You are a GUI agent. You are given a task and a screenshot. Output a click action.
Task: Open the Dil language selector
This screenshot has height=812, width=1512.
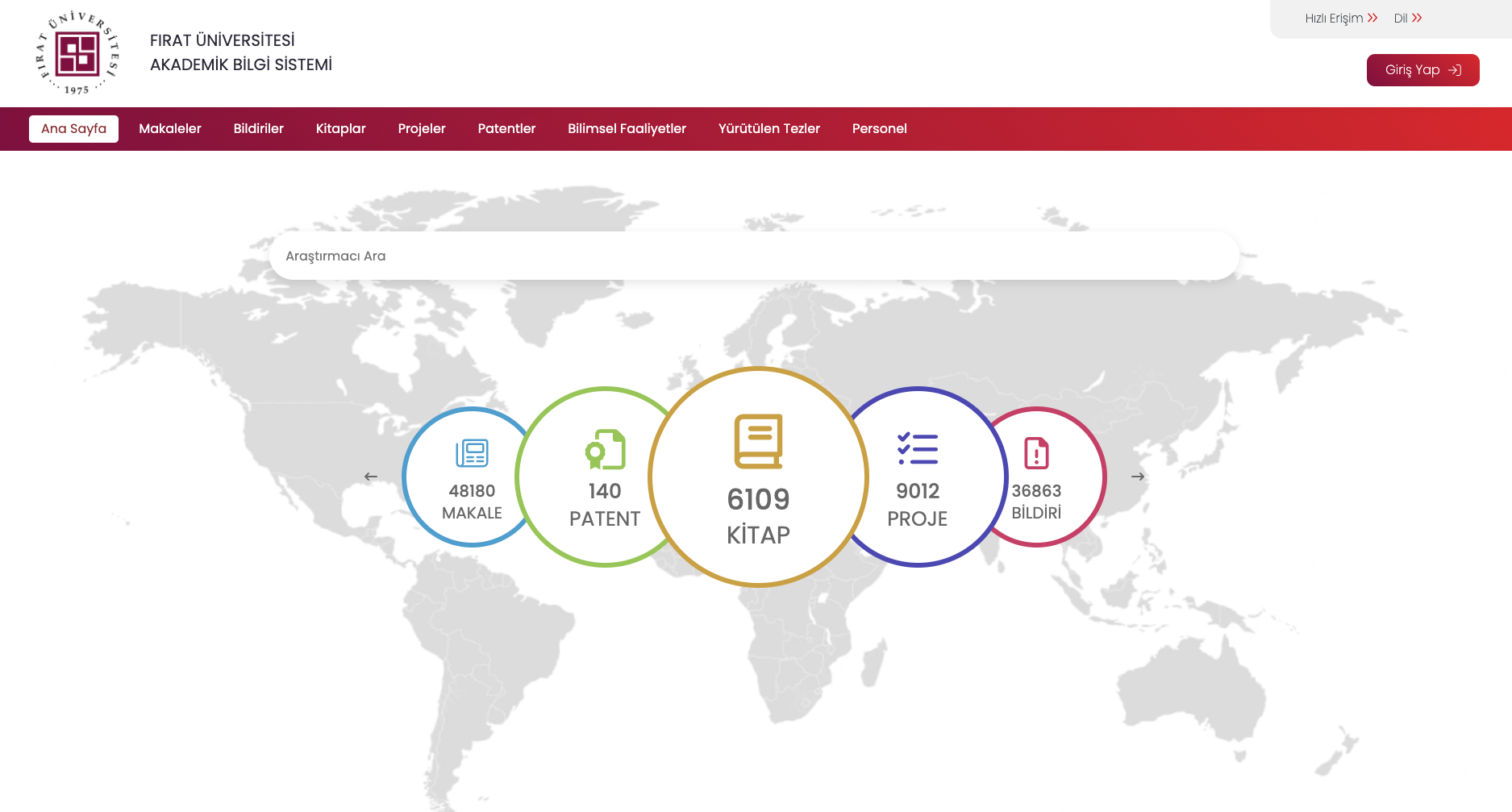coord(1408,18)
